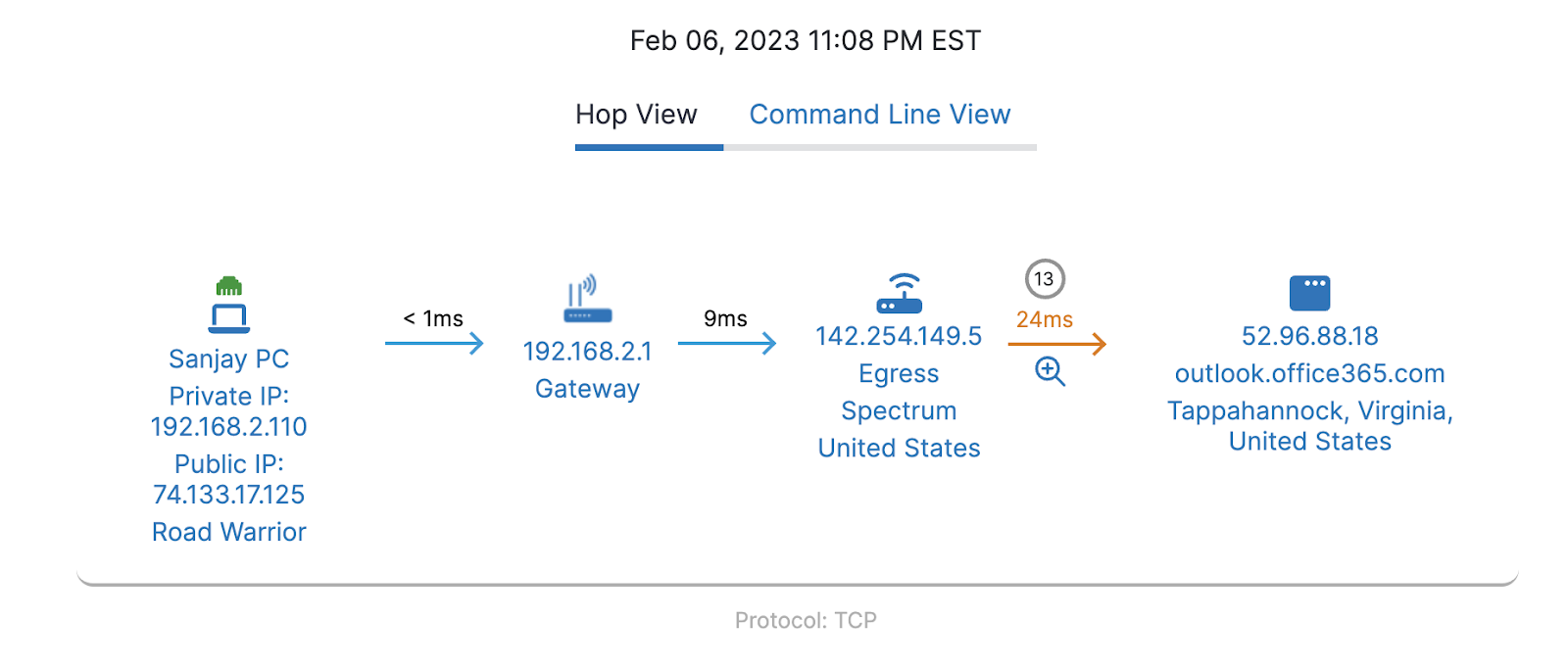The height and width of the screenshot is (668, 1568).
Task: Click the 192.168.2.1 gateway address
Action: (587, 352)
